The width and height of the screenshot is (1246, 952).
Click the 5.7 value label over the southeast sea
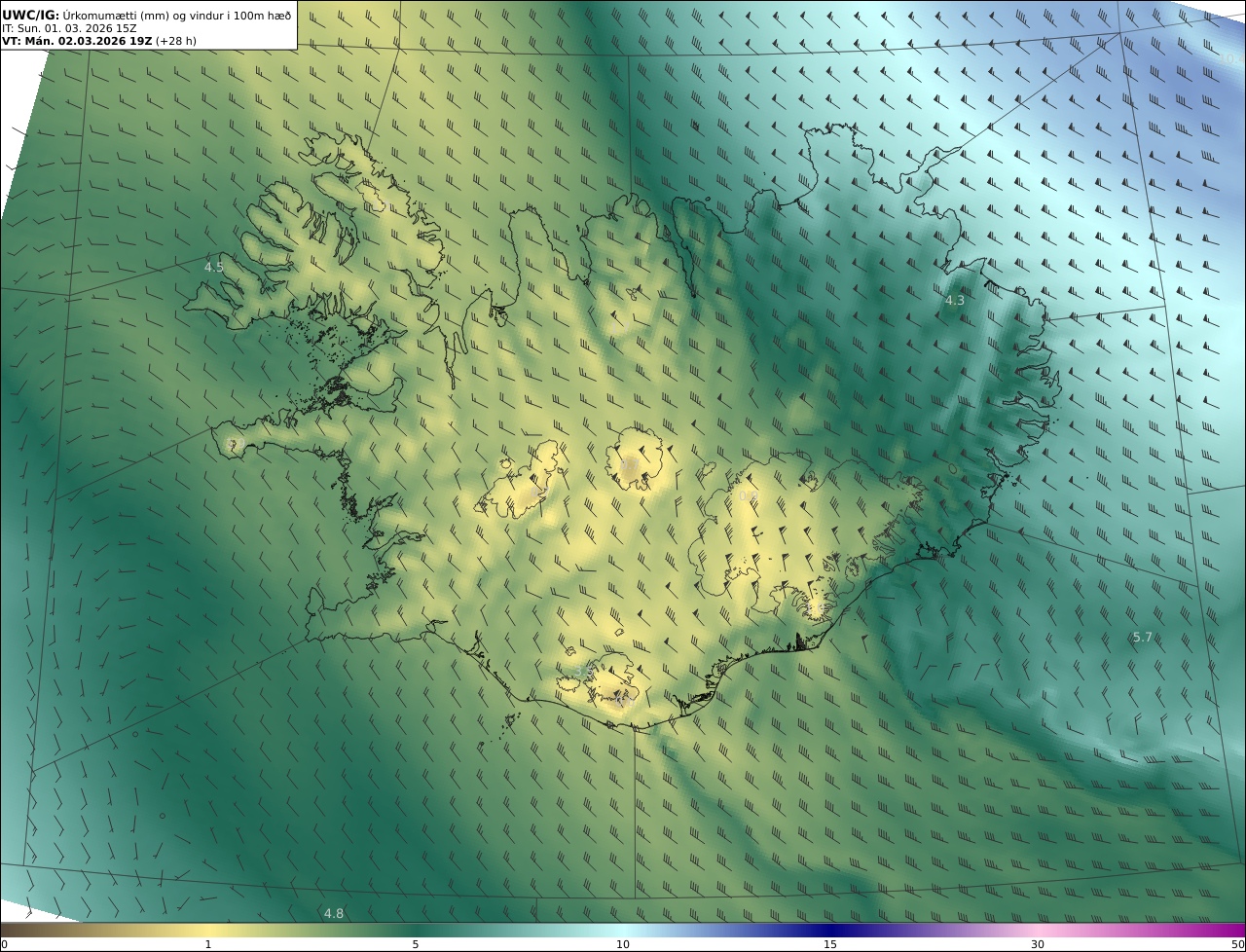point(1143,638)
